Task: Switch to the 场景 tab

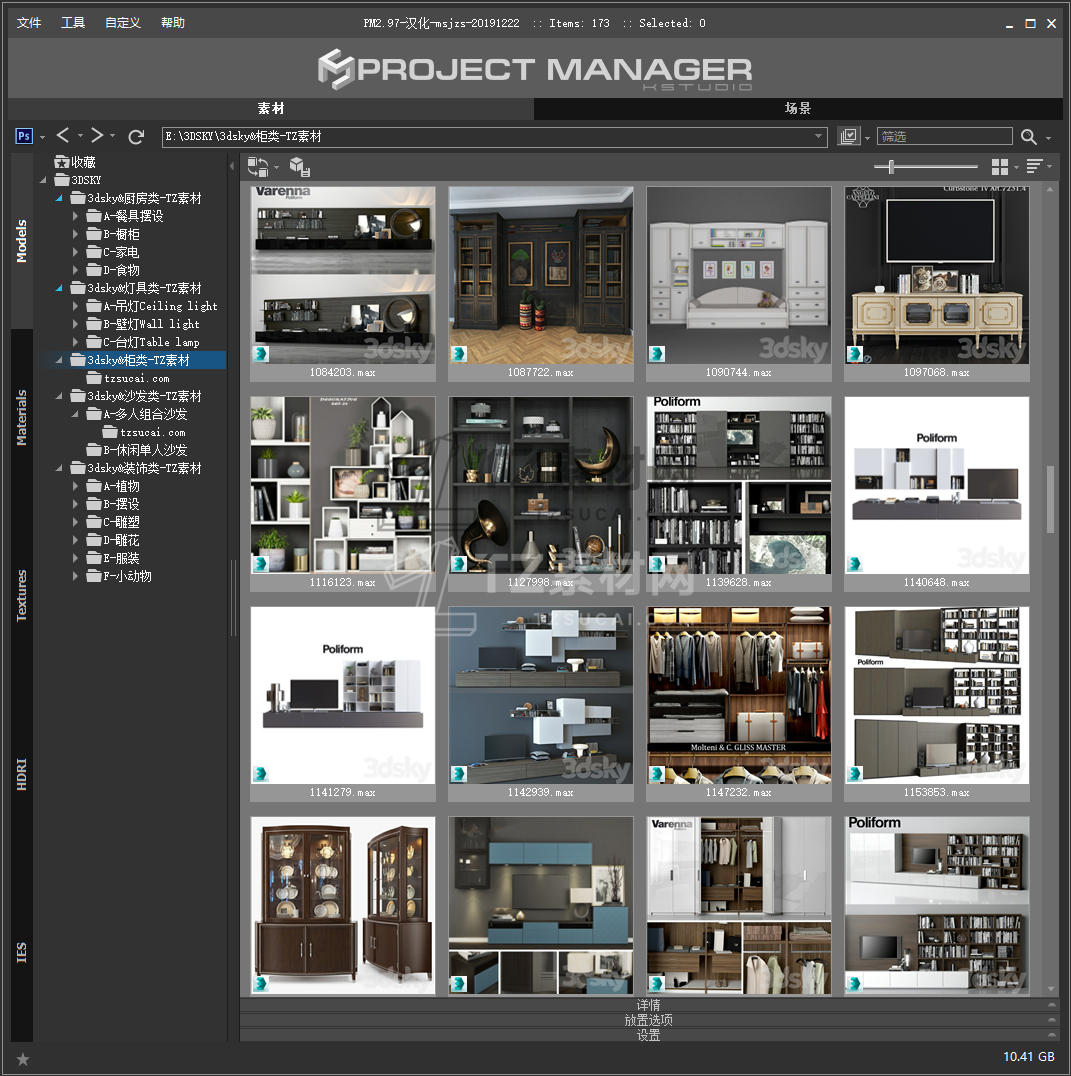Action: click(x=797, y=109)
